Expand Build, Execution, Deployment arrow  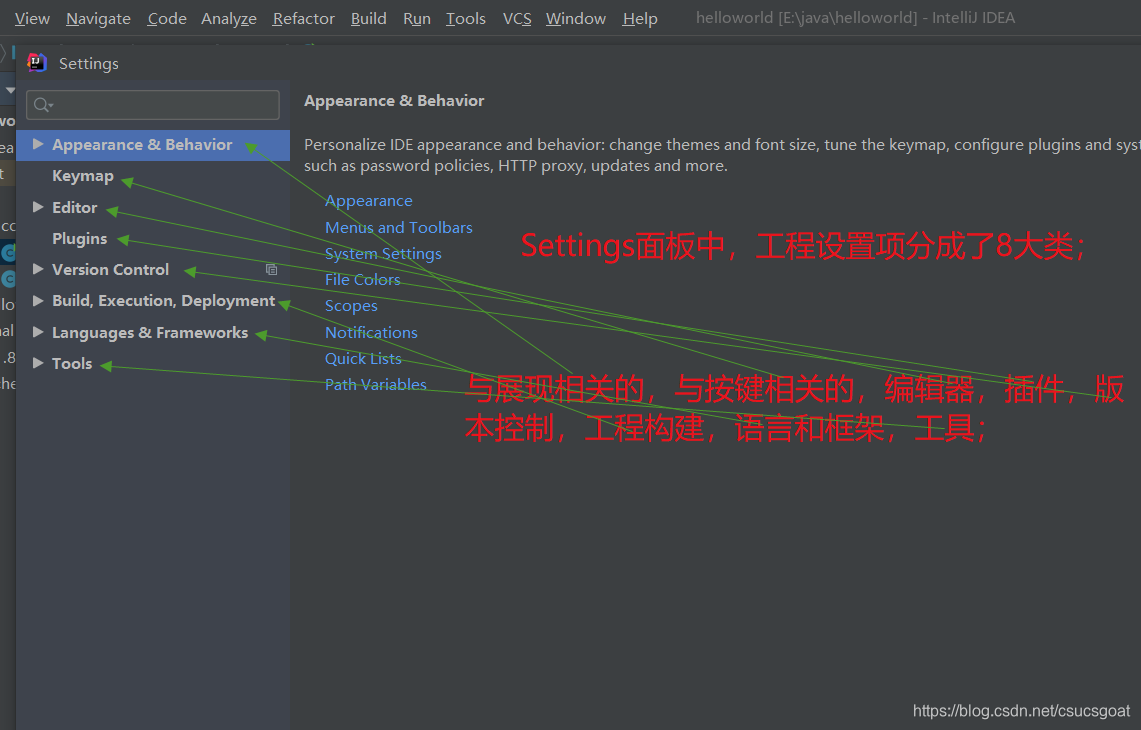click(38, 301)
